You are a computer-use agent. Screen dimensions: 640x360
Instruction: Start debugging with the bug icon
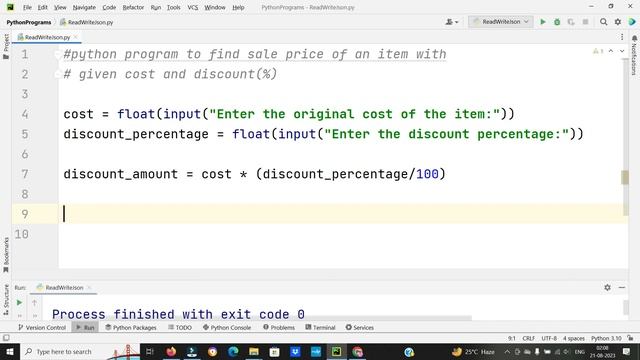557,22
